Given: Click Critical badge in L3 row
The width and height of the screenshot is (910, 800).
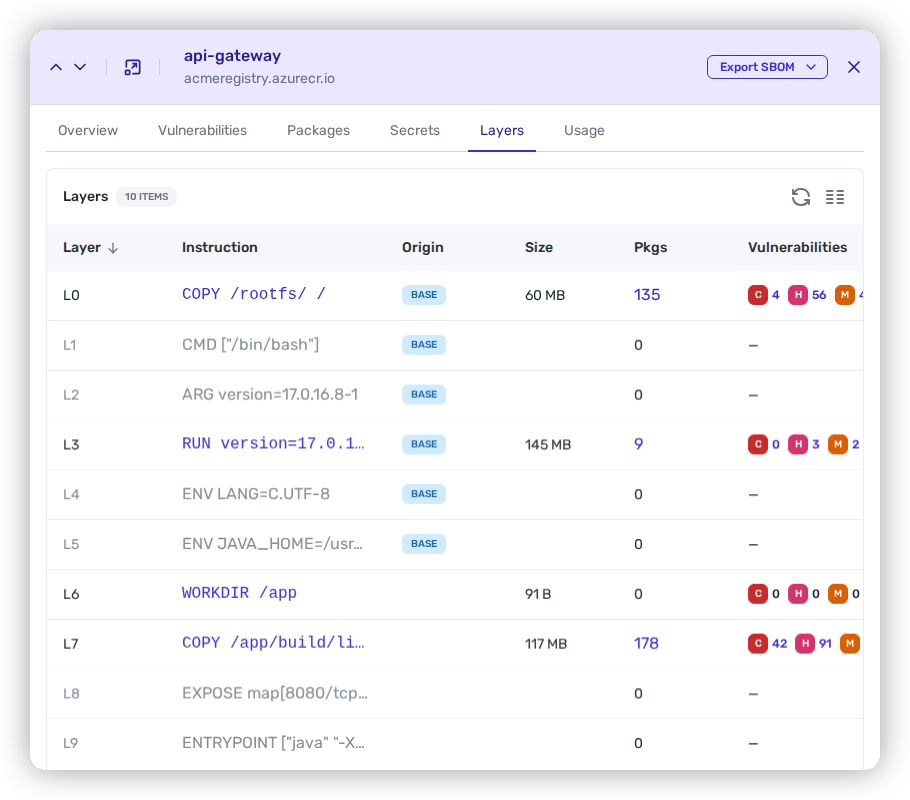Looking at the screenshot, I should click(x=757, y=445).
